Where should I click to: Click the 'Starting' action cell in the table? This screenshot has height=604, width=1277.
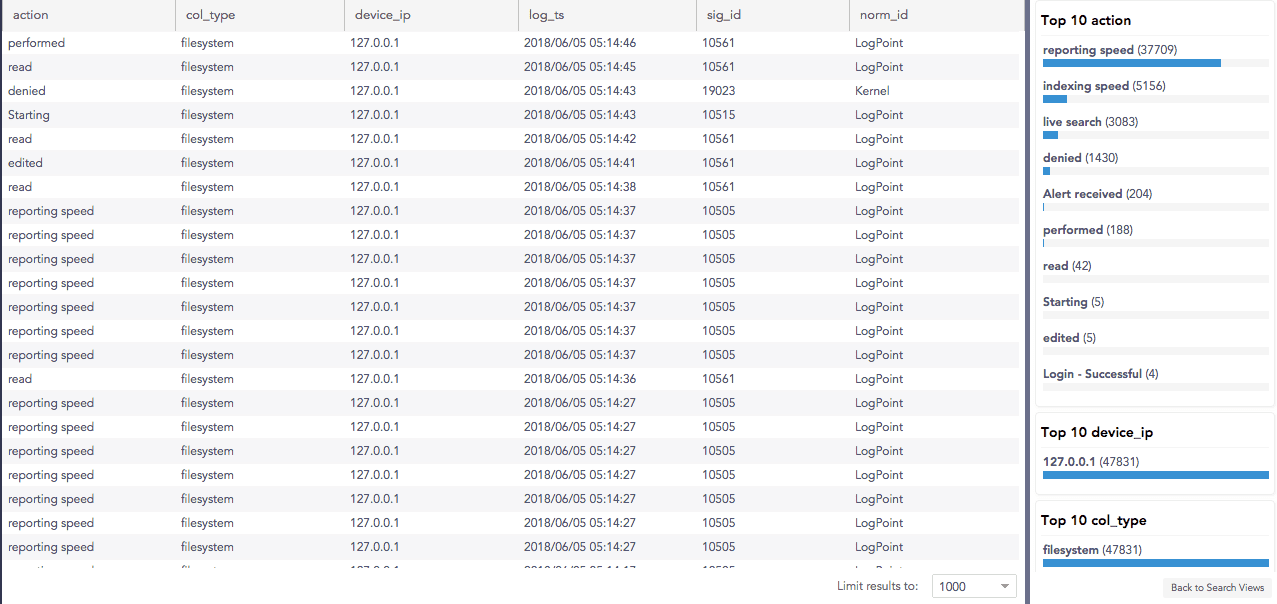pos(28,114)
